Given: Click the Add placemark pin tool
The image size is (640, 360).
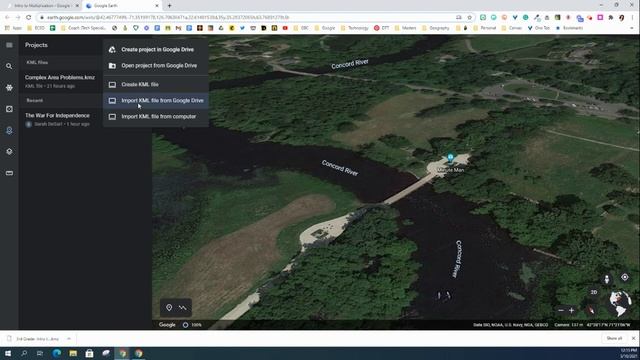Looking at the screenshot, I should click(x=169, y=307).
